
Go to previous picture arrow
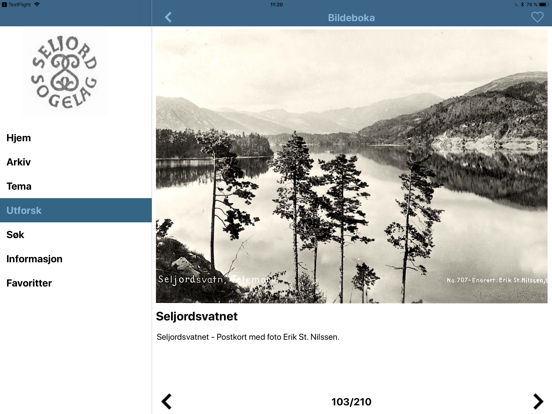coord(167,401)
